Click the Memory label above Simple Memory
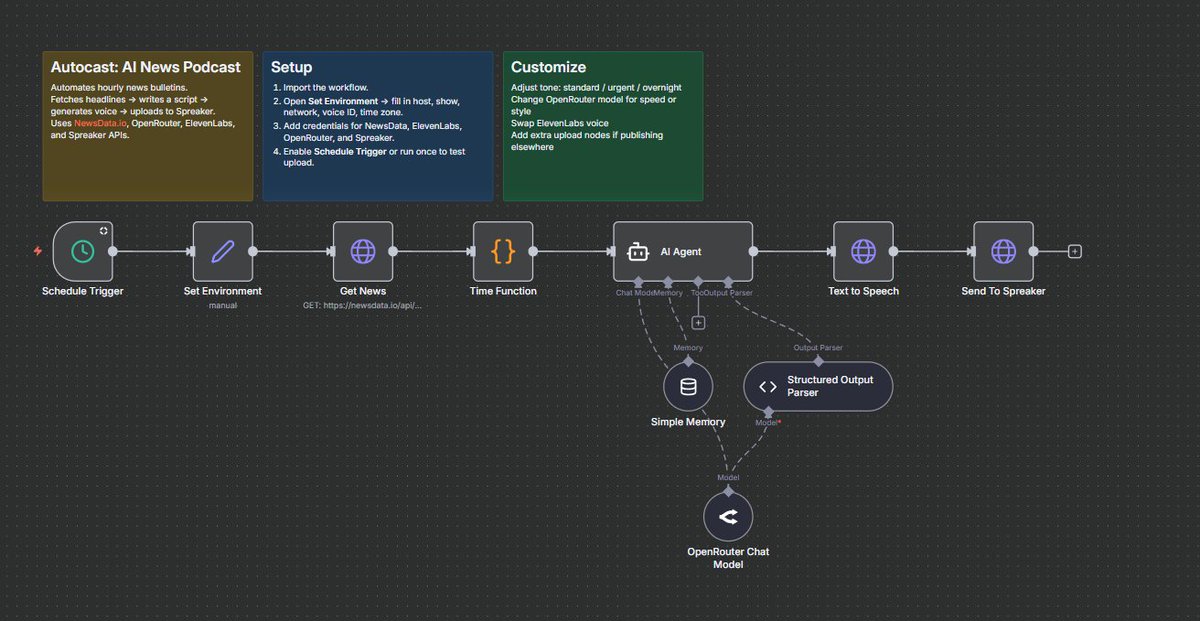 688,348
